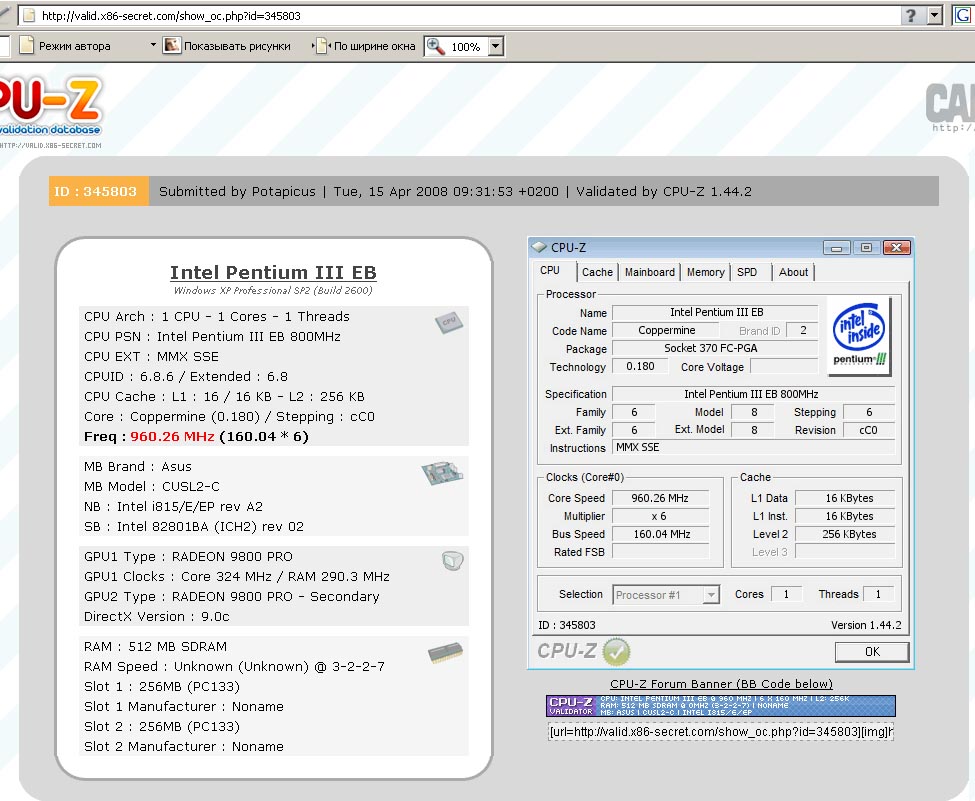Viewport: 975px width, 801px height.
Task: Click the CPU-Z title bar app icon
Action: 539,248
